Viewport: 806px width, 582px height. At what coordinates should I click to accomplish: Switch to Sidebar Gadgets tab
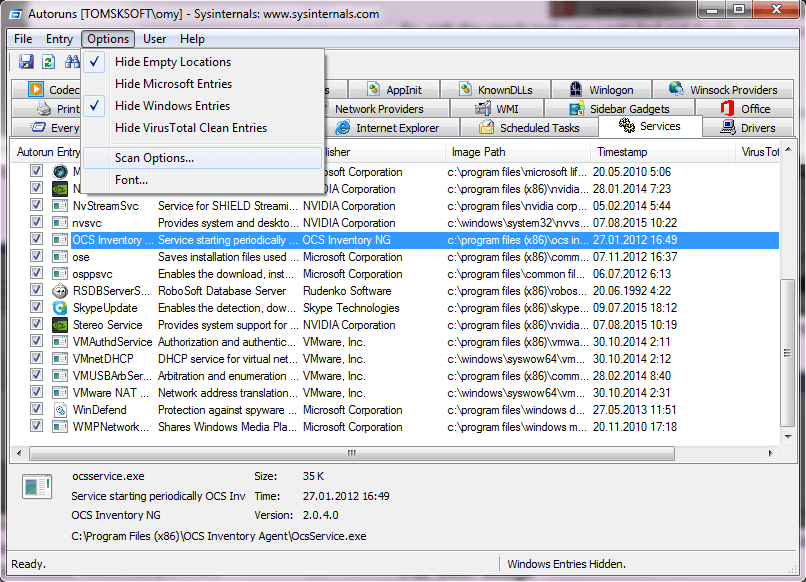point(619,109)
